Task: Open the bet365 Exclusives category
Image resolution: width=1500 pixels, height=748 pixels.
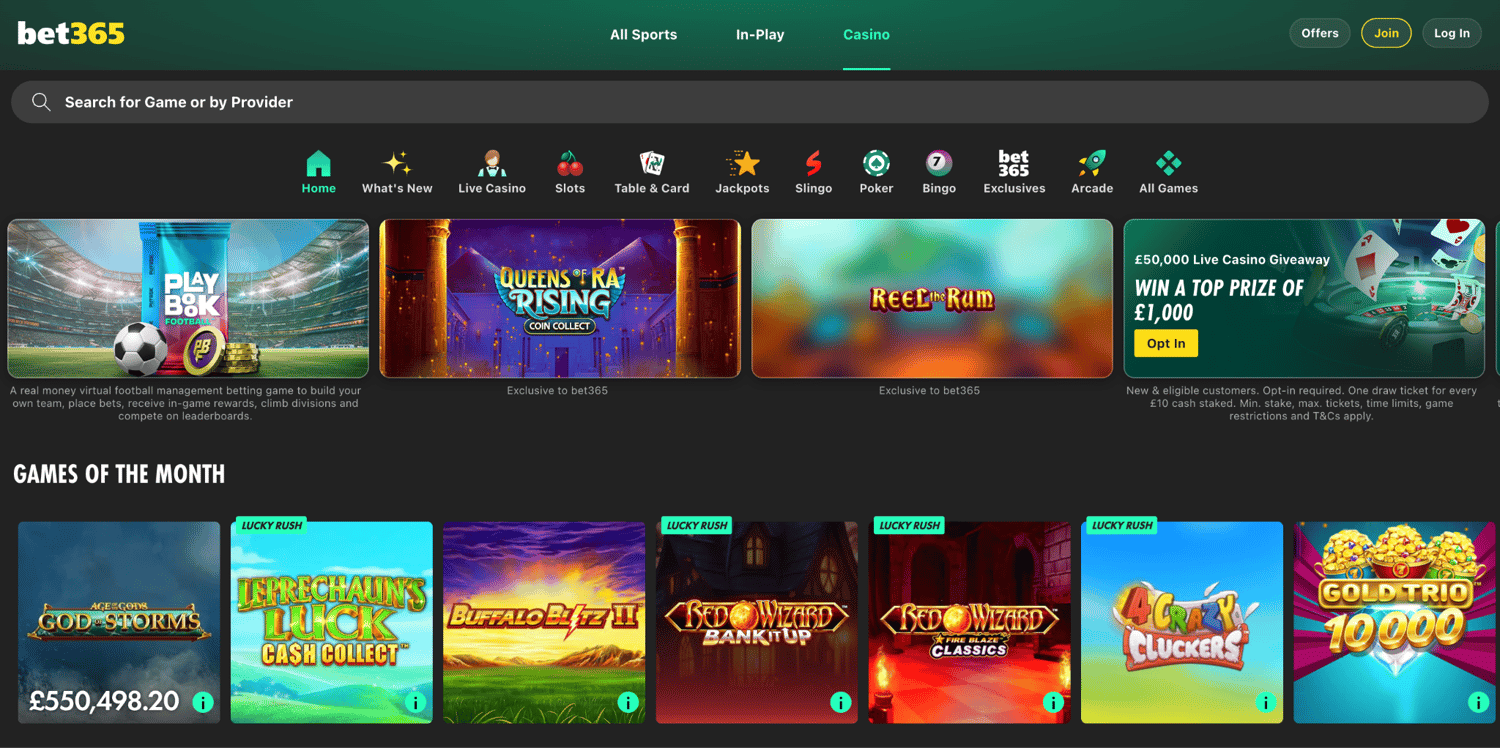Action: (1014, 172)
